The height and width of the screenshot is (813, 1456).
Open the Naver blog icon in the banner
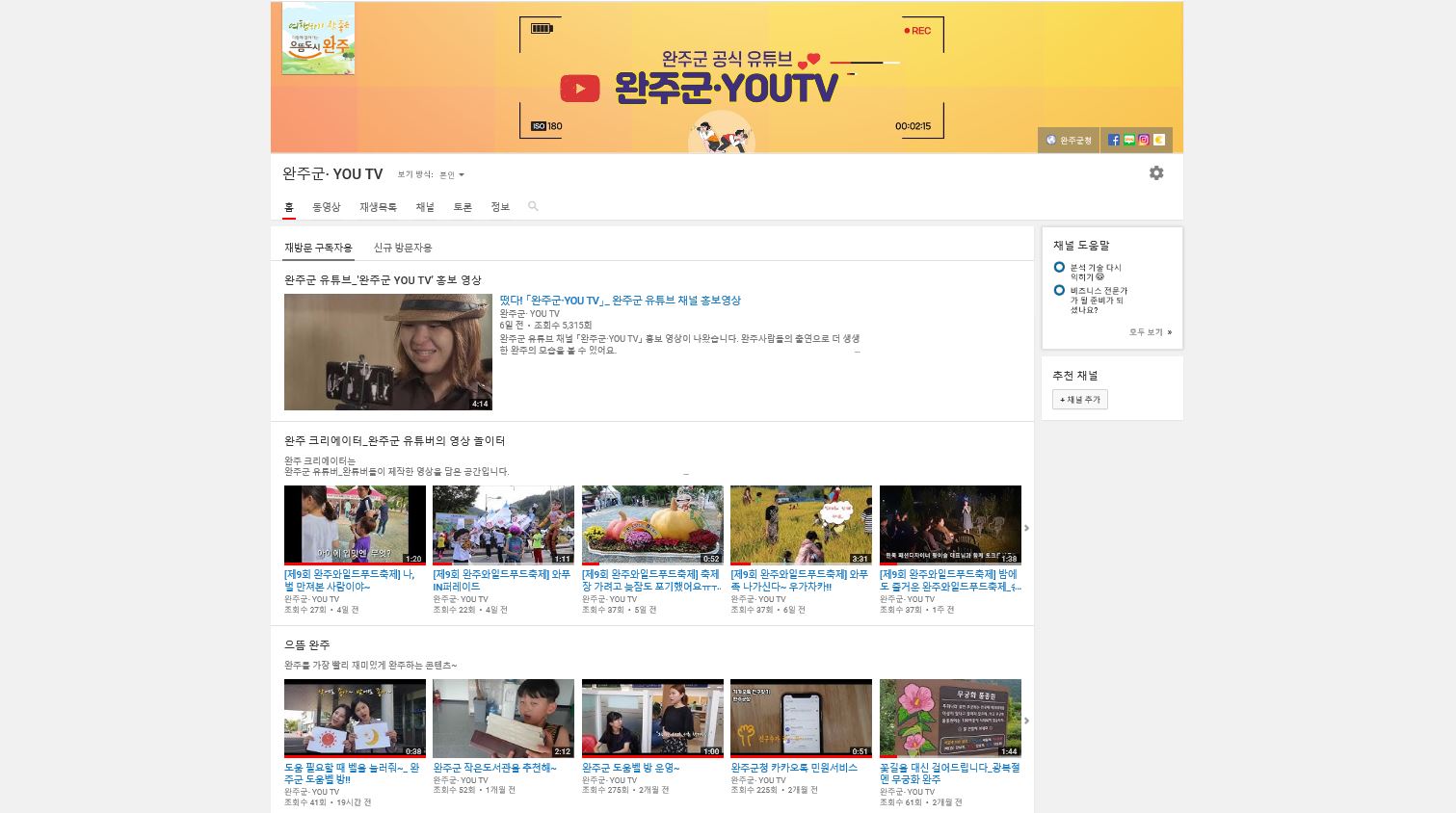point(1128,140)
